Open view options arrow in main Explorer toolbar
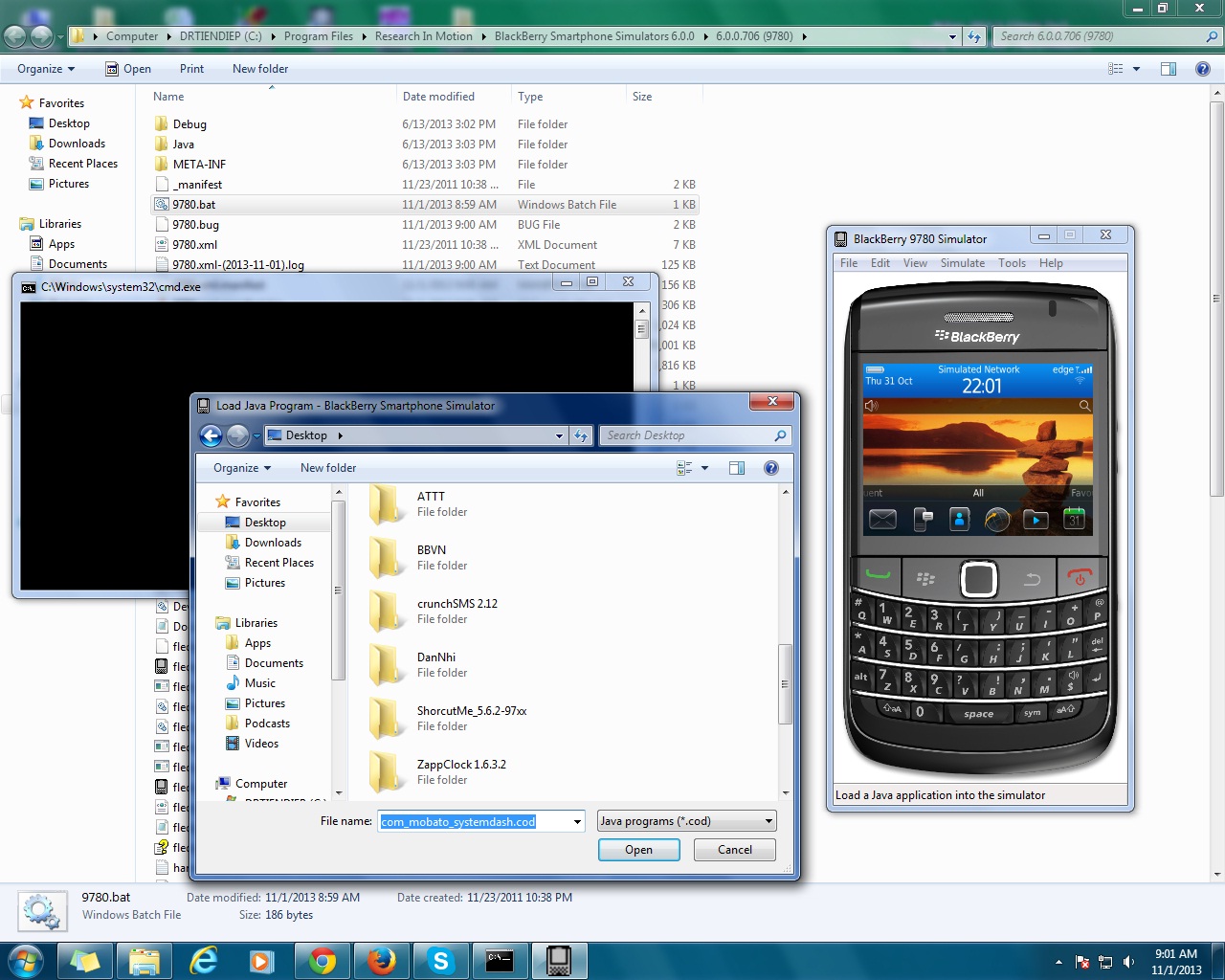 1137,69
